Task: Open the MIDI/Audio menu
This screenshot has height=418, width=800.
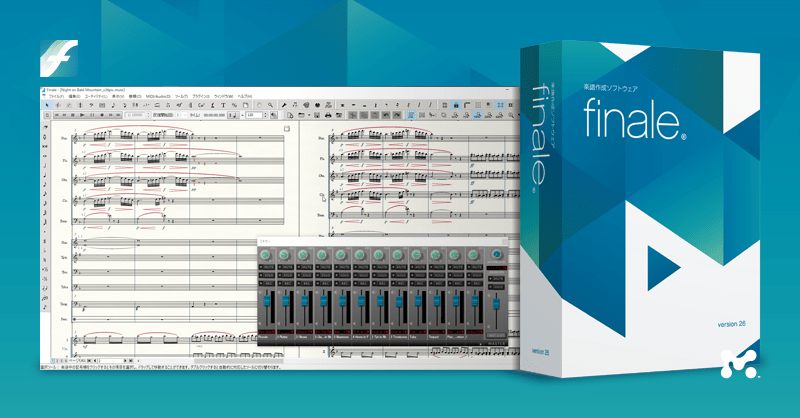Action: pos(158,96)
